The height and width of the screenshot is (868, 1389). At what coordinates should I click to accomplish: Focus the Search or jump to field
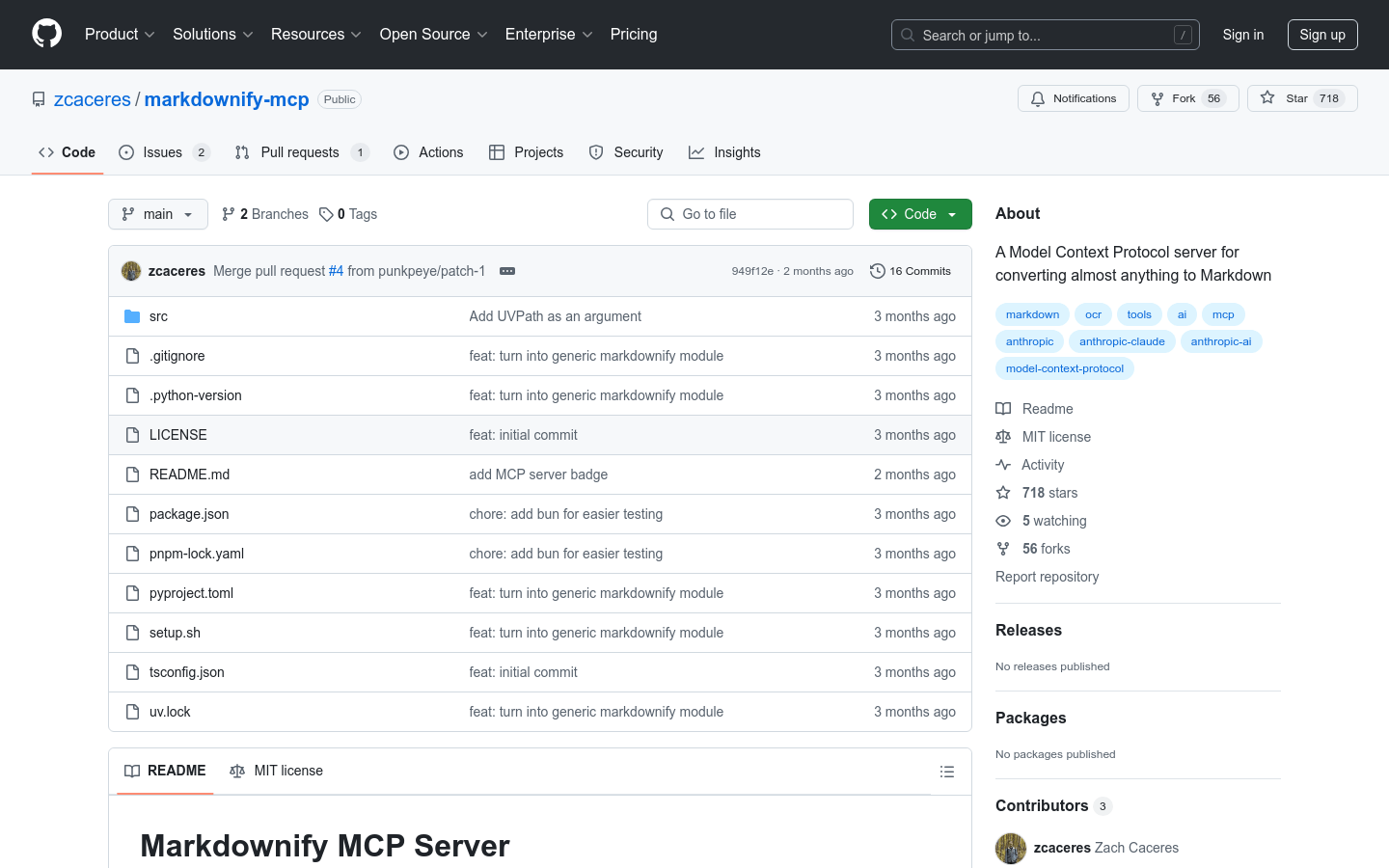1046,35
